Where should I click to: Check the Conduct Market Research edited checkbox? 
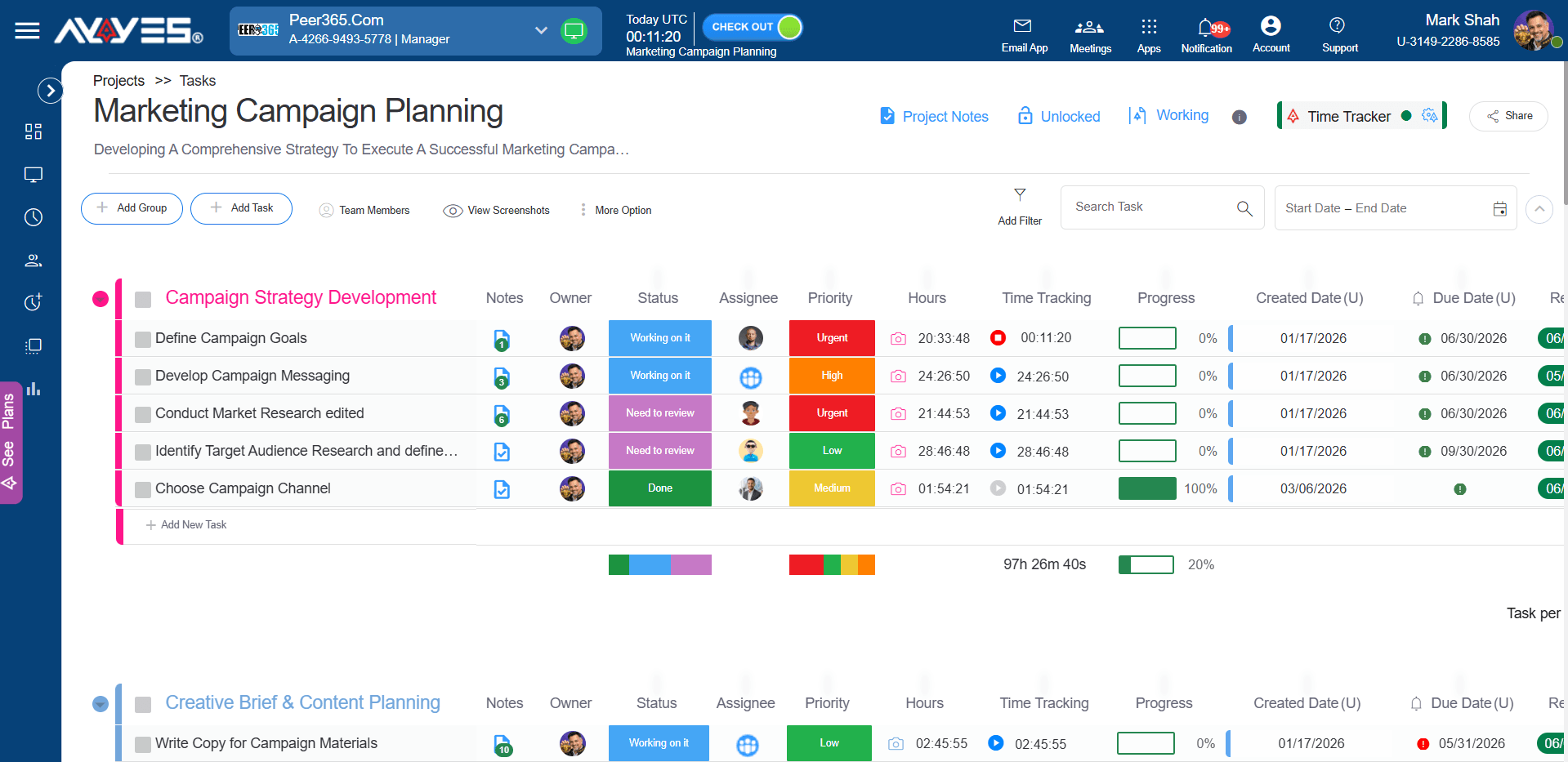click(143, 414)
